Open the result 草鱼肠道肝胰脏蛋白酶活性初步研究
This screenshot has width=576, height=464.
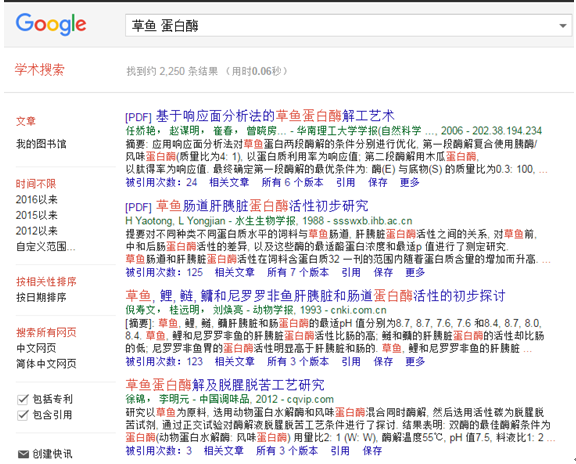(262, 206)
